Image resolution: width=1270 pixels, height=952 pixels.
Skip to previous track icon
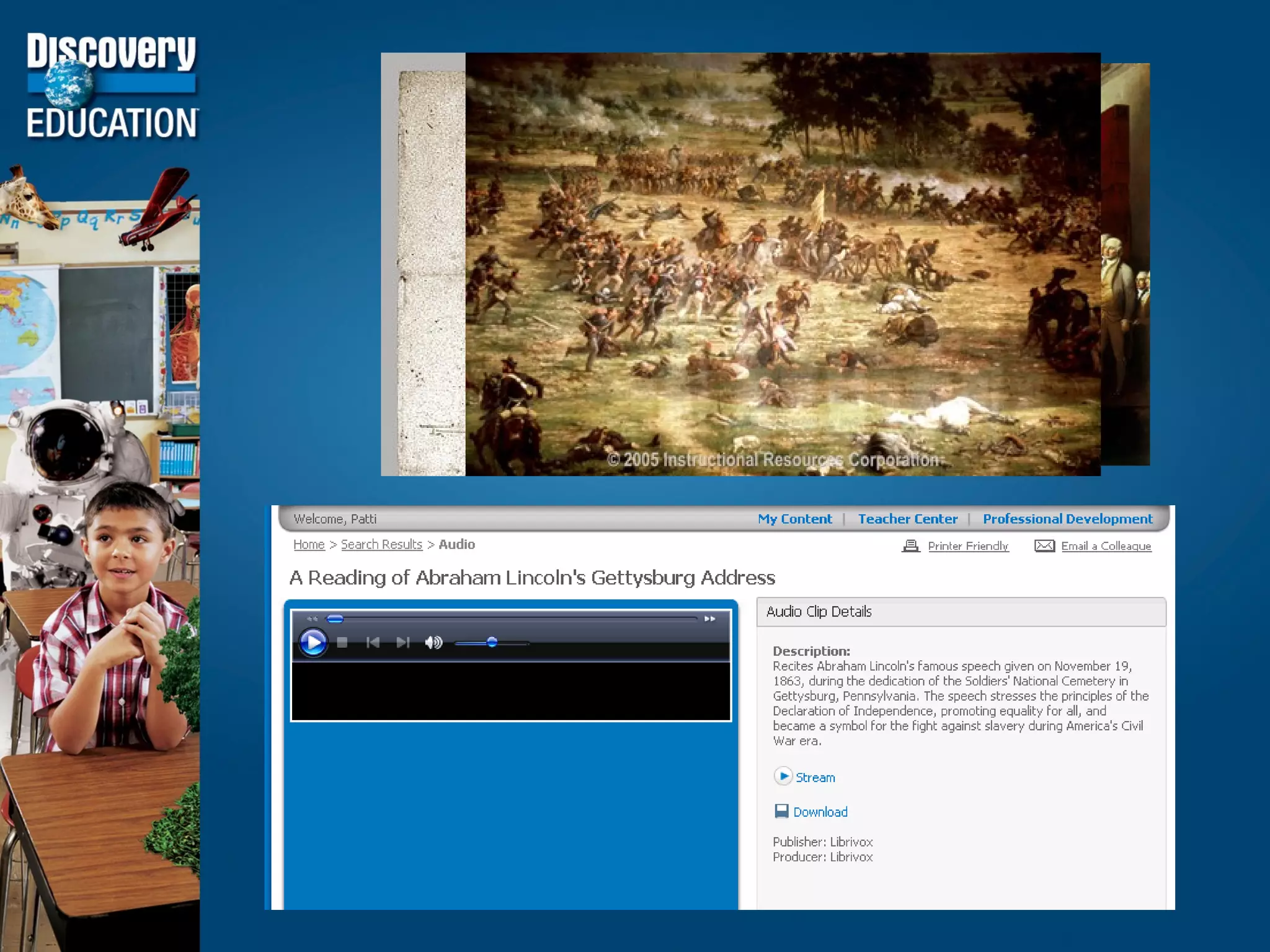click(x=373, y=643)
